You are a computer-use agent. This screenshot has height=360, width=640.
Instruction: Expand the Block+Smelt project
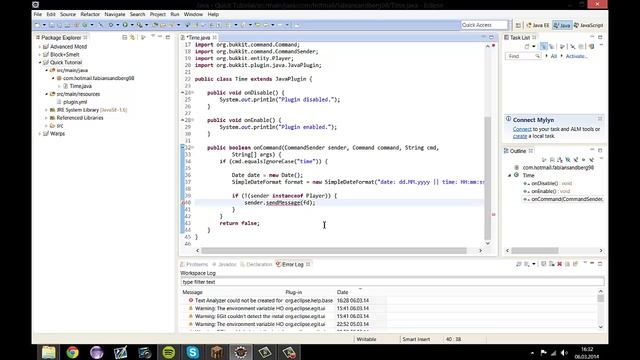[x=40, y=55]
